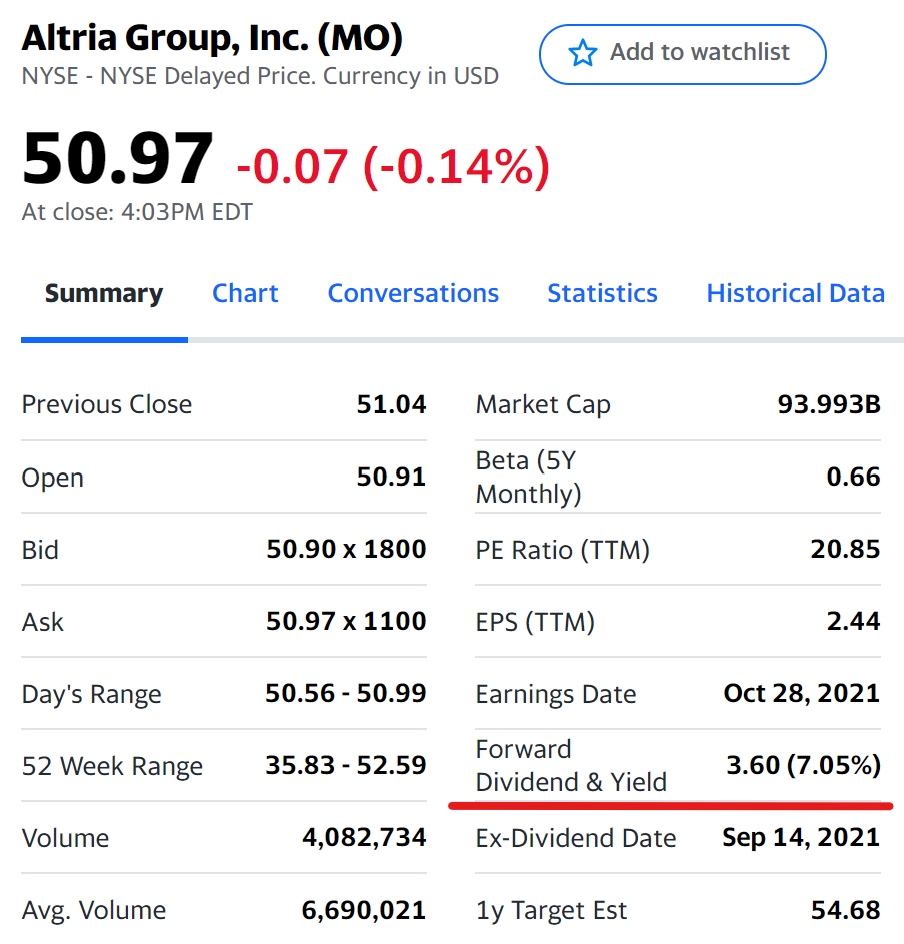Click the 50.97 stock price
Viewport: 904px width, 944px height.
[x=117, y=158]
